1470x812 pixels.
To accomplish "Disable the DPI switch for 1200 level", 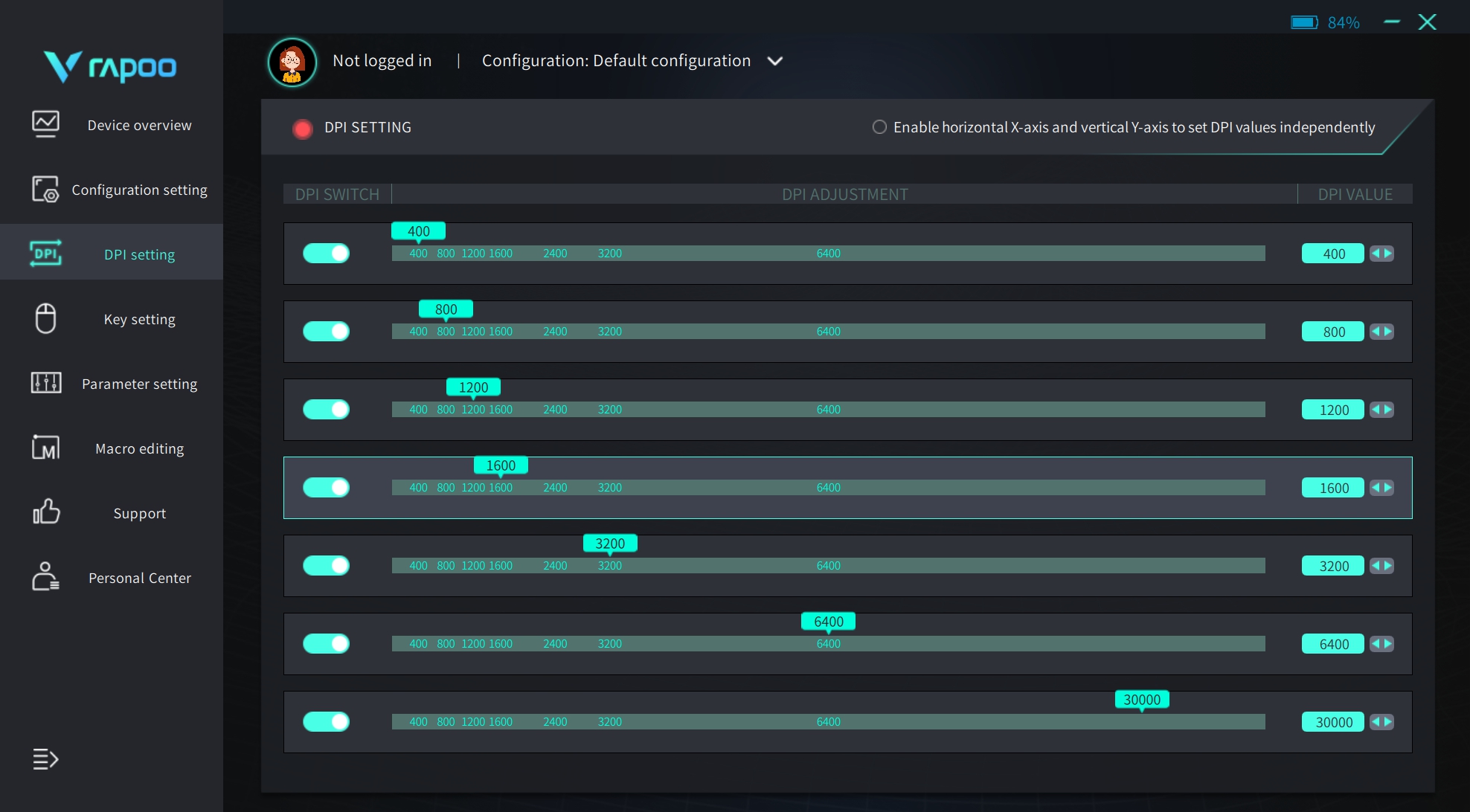I will [326, 410].
